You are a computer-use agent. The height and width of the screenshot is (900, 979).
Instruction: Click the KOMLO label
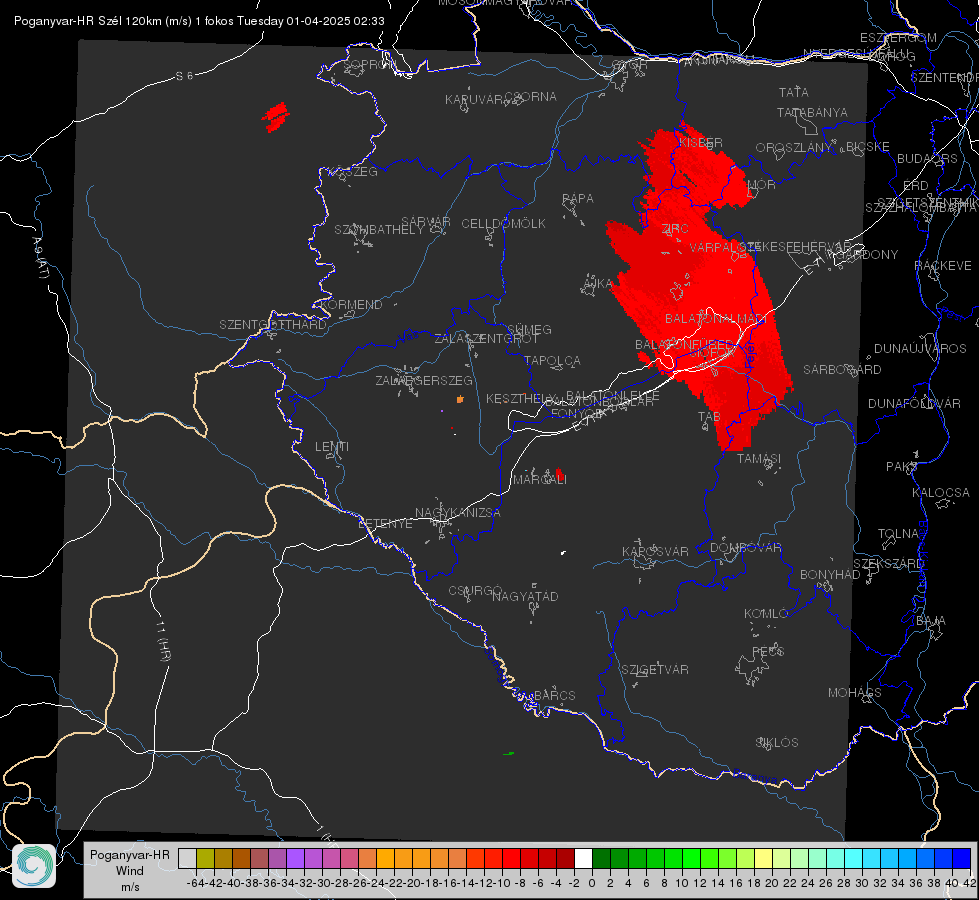[766, 614]
